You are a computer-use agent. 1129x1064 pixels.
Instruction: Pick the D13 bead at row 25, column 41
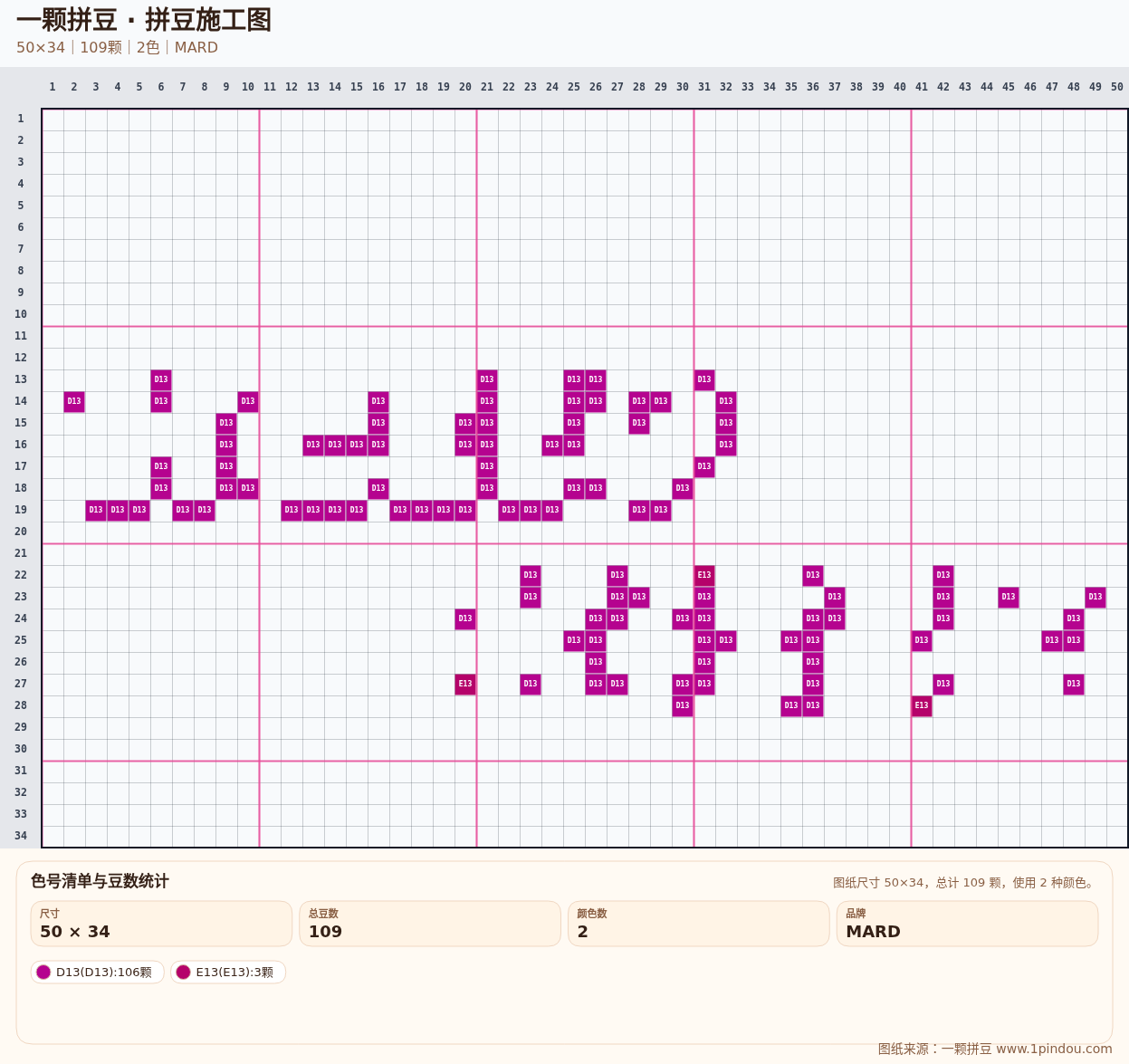922,640
